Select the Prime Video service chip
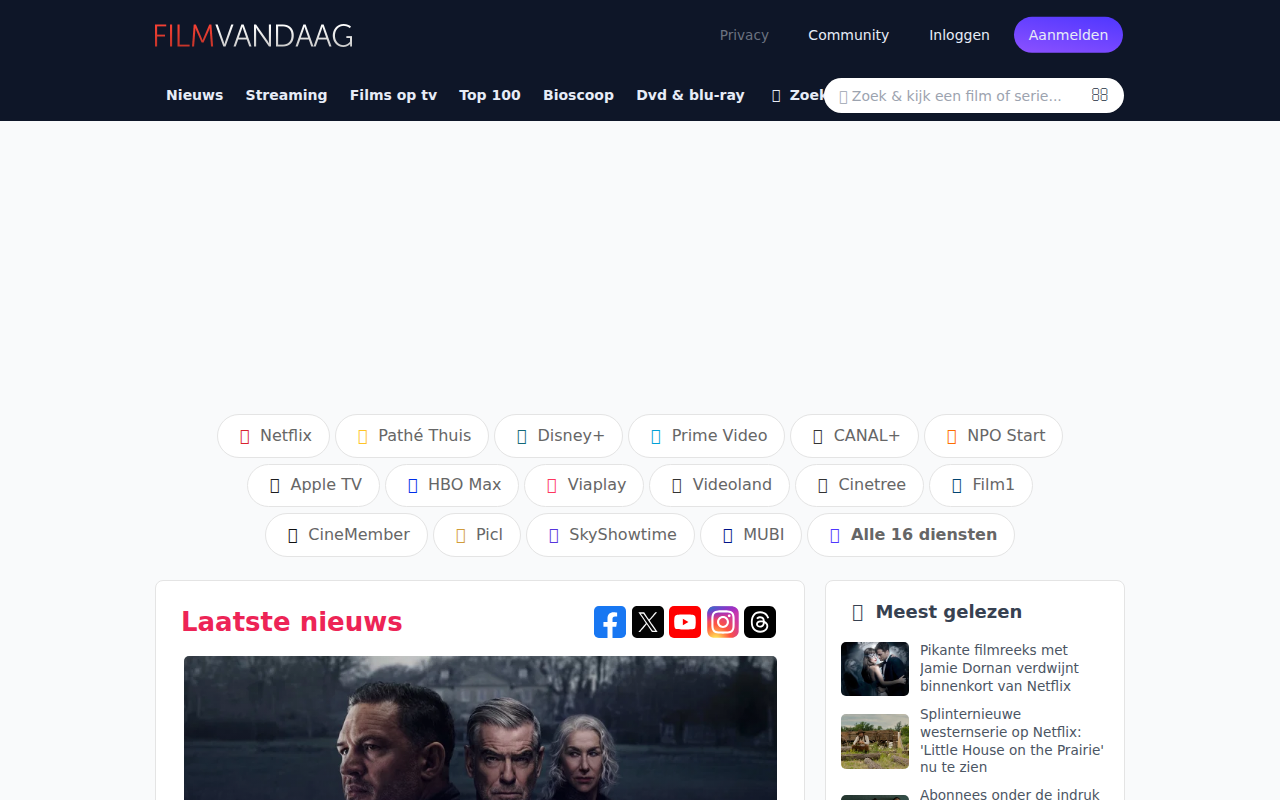Viewport: 1280px width, 800px height. point(707,436)
